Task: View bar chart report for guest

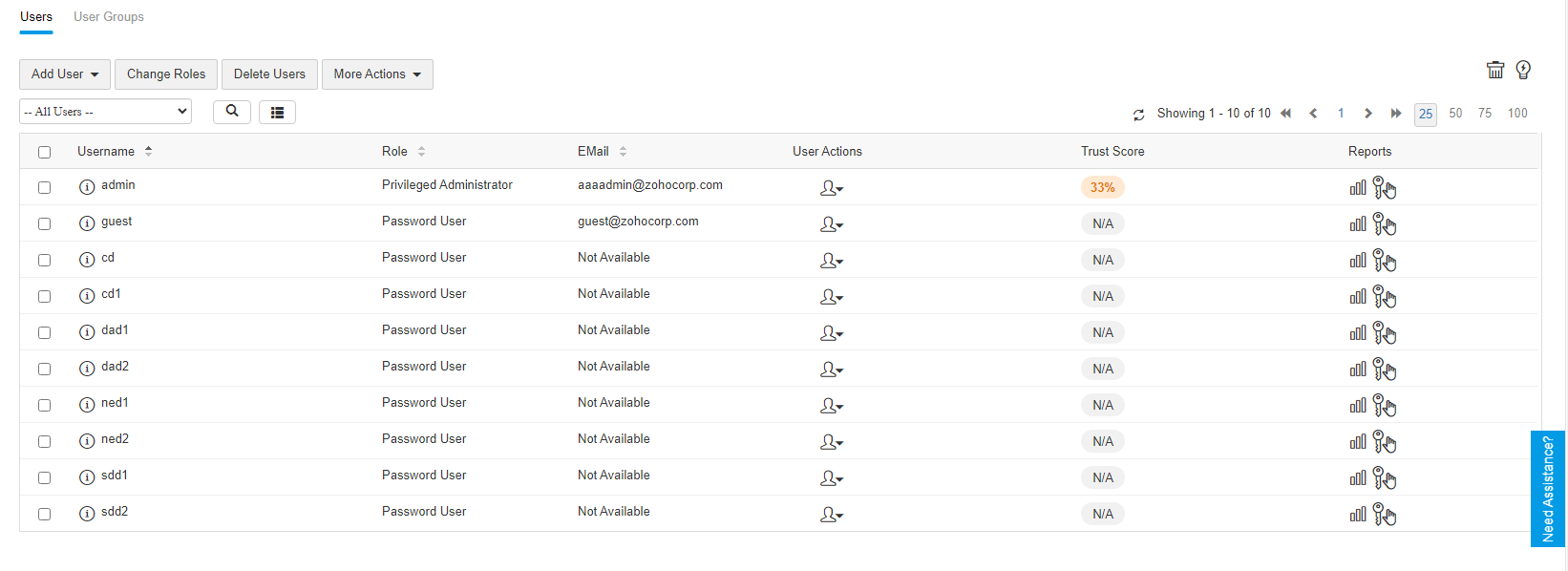Action: (1357, 224)
